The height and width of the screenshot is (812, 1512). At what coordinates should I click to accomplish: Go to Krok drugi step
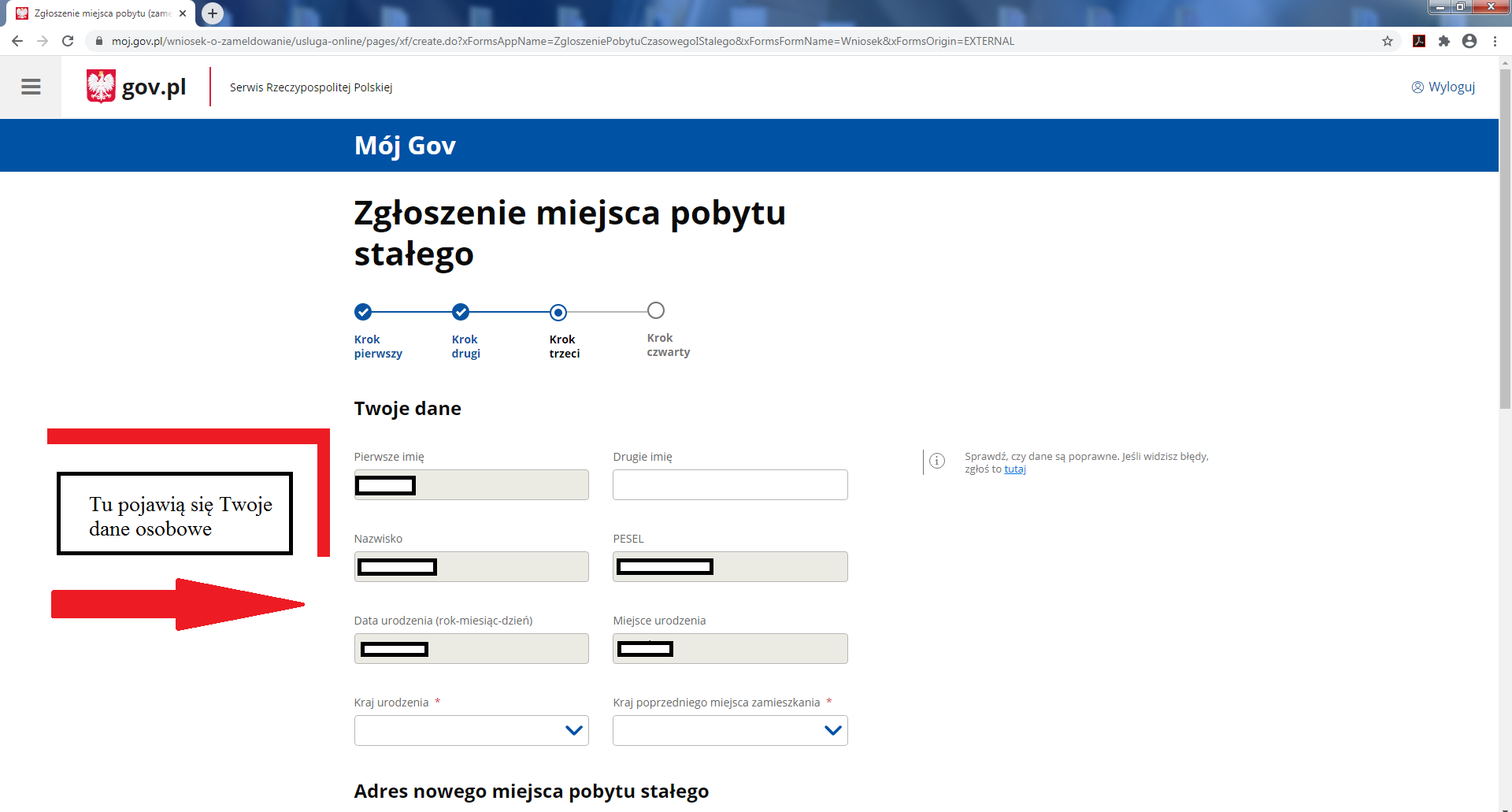coord(466,332)
